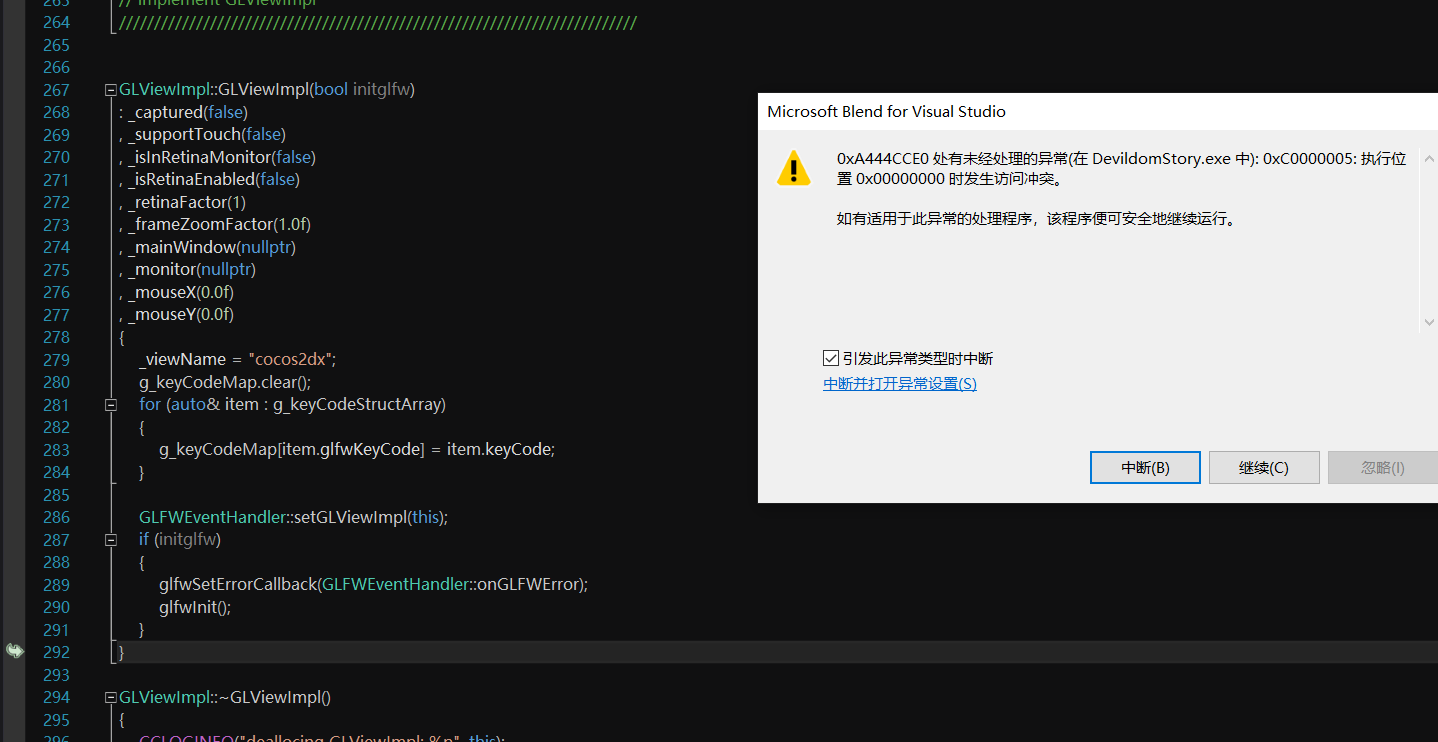
Task: Click the current statement arrow beside line 292
Action: [14, 651]
